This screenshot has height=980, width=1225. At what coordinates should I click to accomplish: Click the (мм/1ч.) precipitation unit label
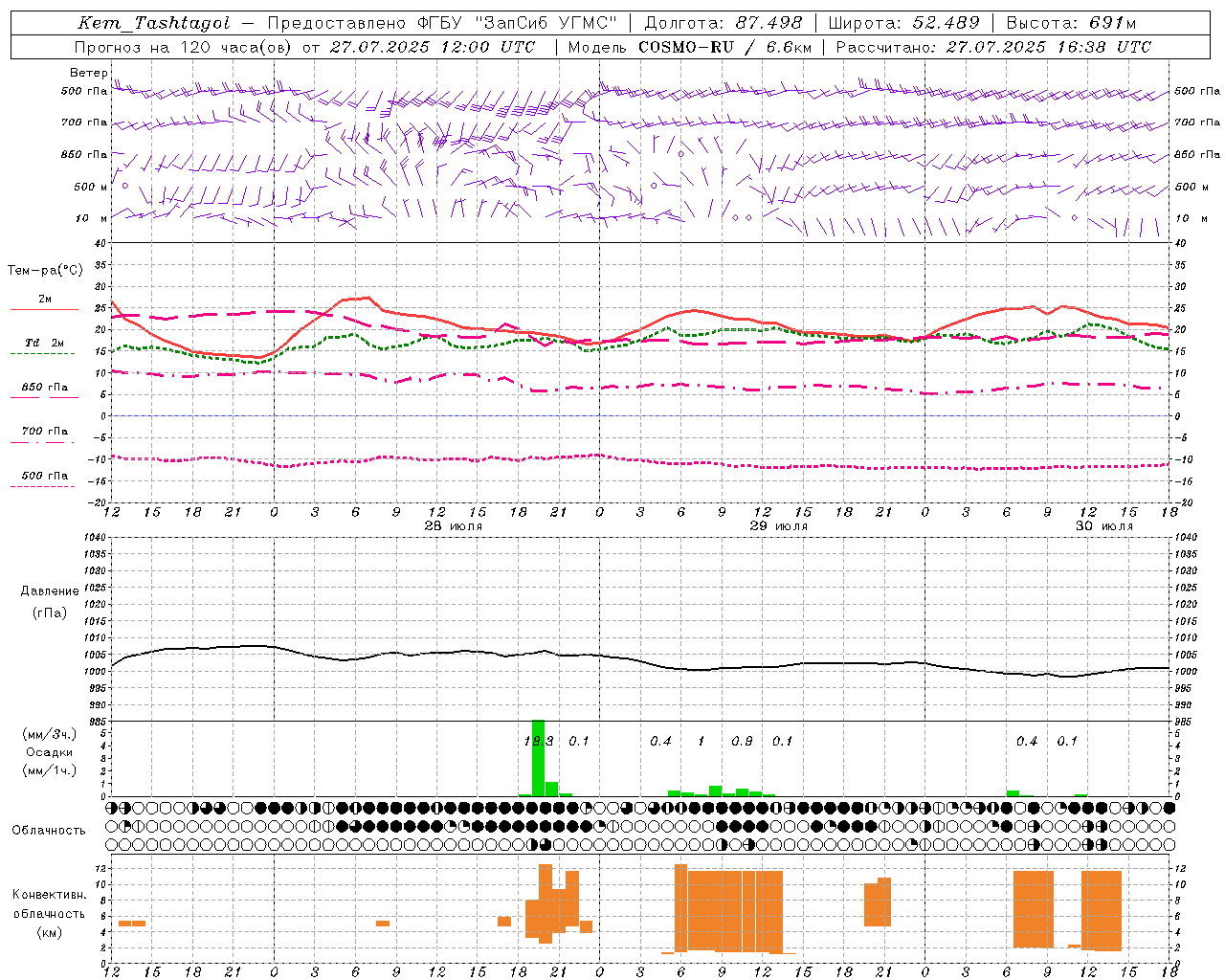(x=50, y=770)
